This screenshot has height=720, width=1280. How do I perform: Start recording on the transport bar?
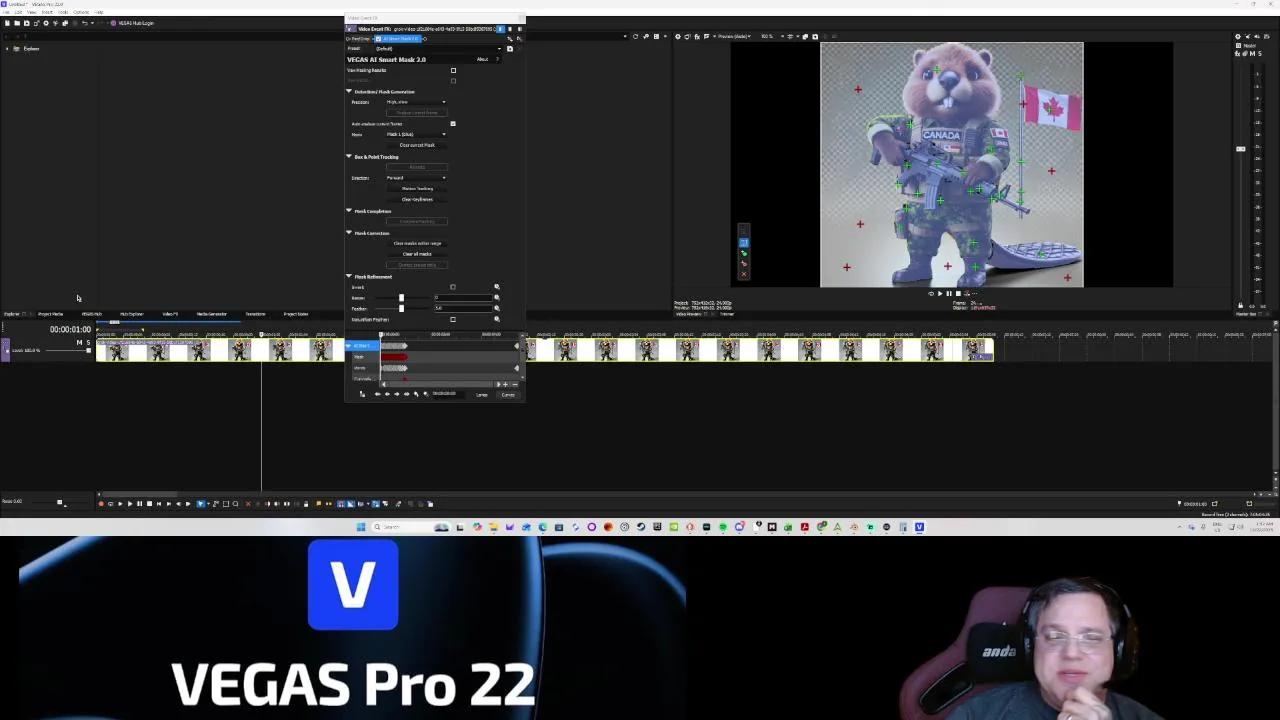pyautogui.click(x=101, y=503)
